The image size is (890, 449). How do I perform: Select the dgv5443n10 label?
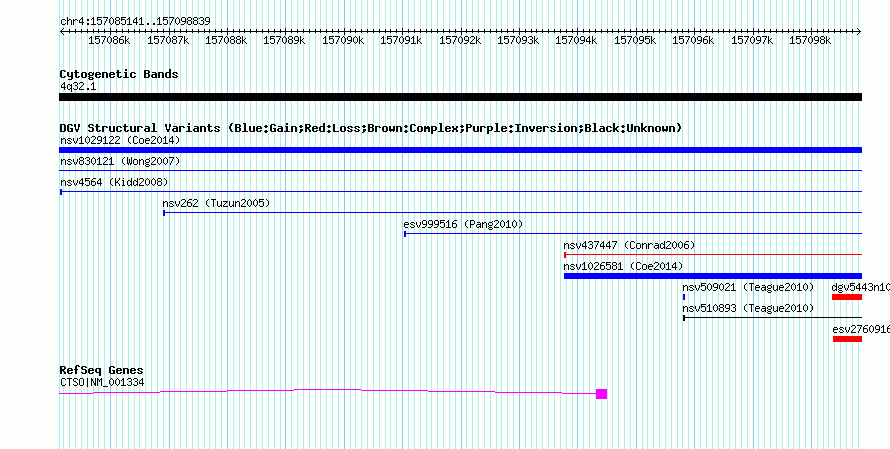coord(860,287)
